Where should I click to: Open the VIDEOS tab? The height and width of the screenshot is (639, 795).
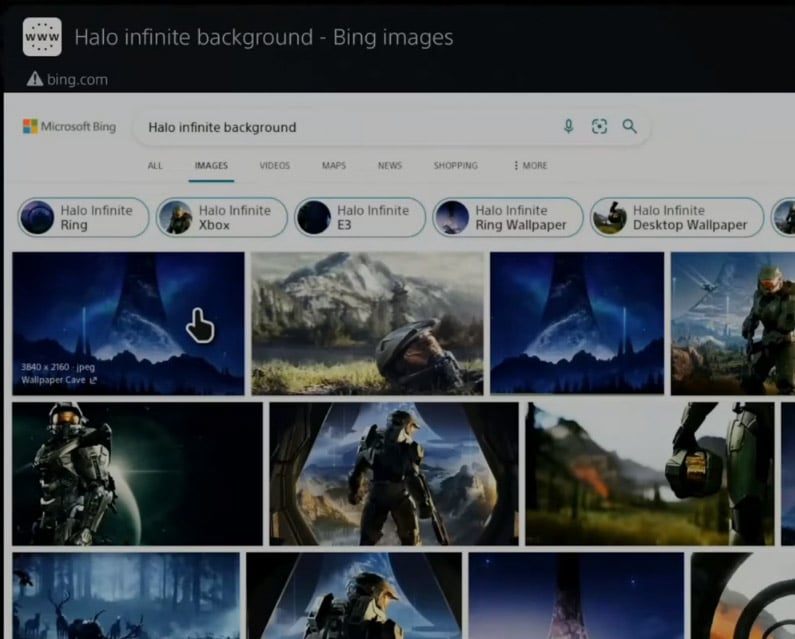point(275,165)
